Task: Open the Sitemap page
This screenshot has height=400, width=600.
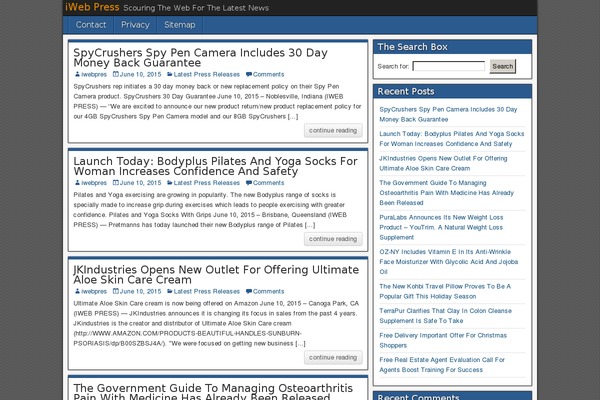Action: [179, 25]
